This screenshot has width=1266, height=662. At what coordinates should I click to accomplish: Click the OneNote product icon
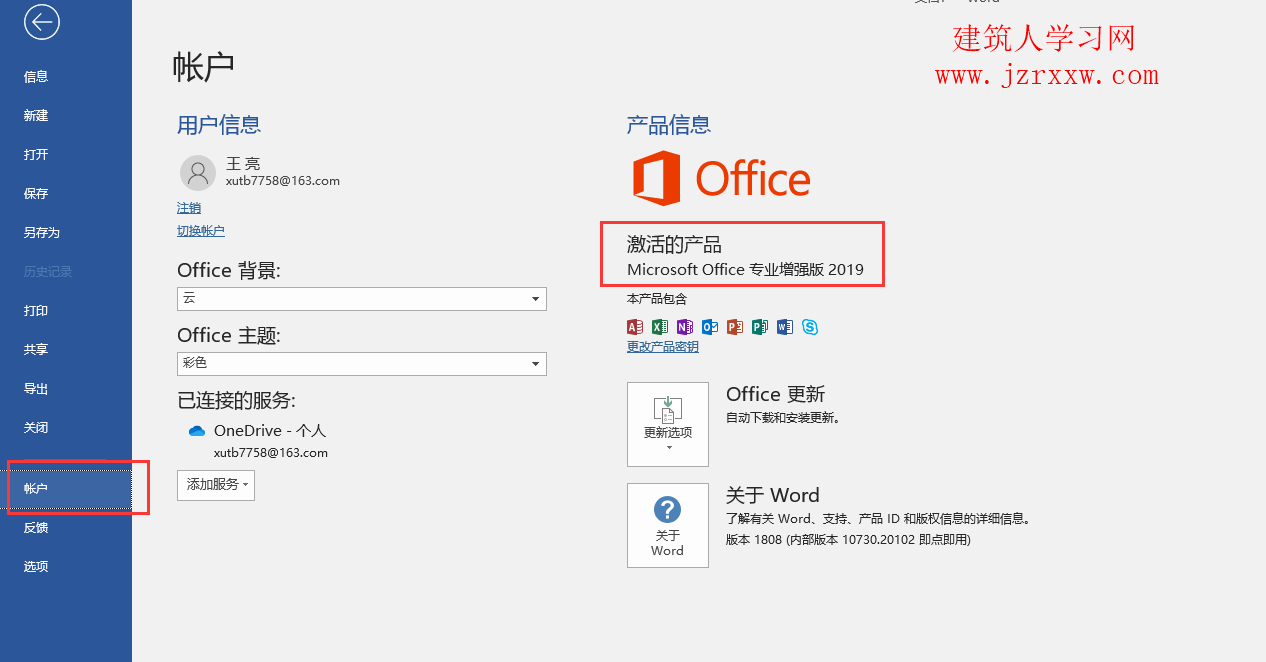pyautogui.click(x=685, y=327)
